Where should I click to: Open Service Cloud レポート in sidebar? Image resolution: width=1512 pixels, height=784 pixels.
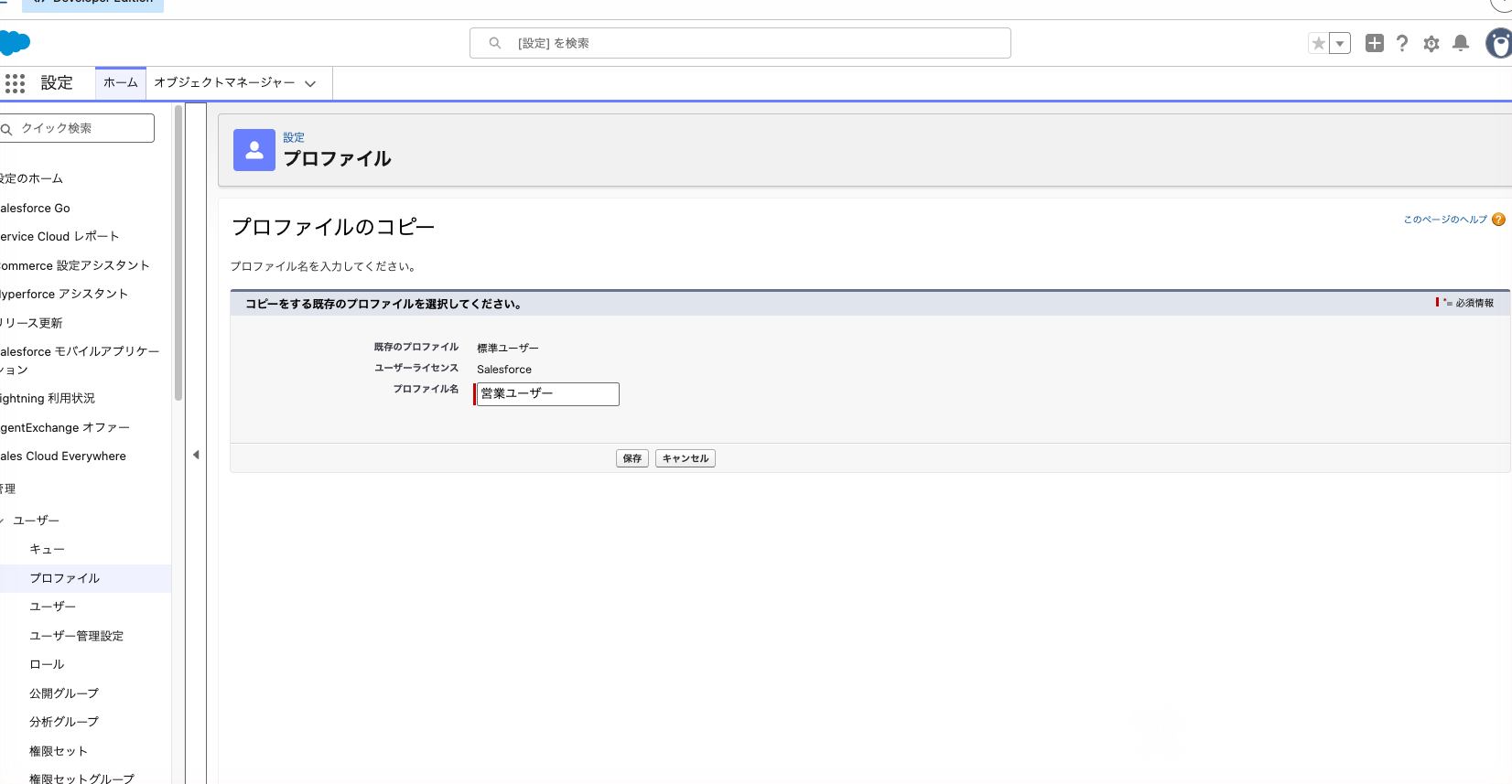click(x=59, y=236)
